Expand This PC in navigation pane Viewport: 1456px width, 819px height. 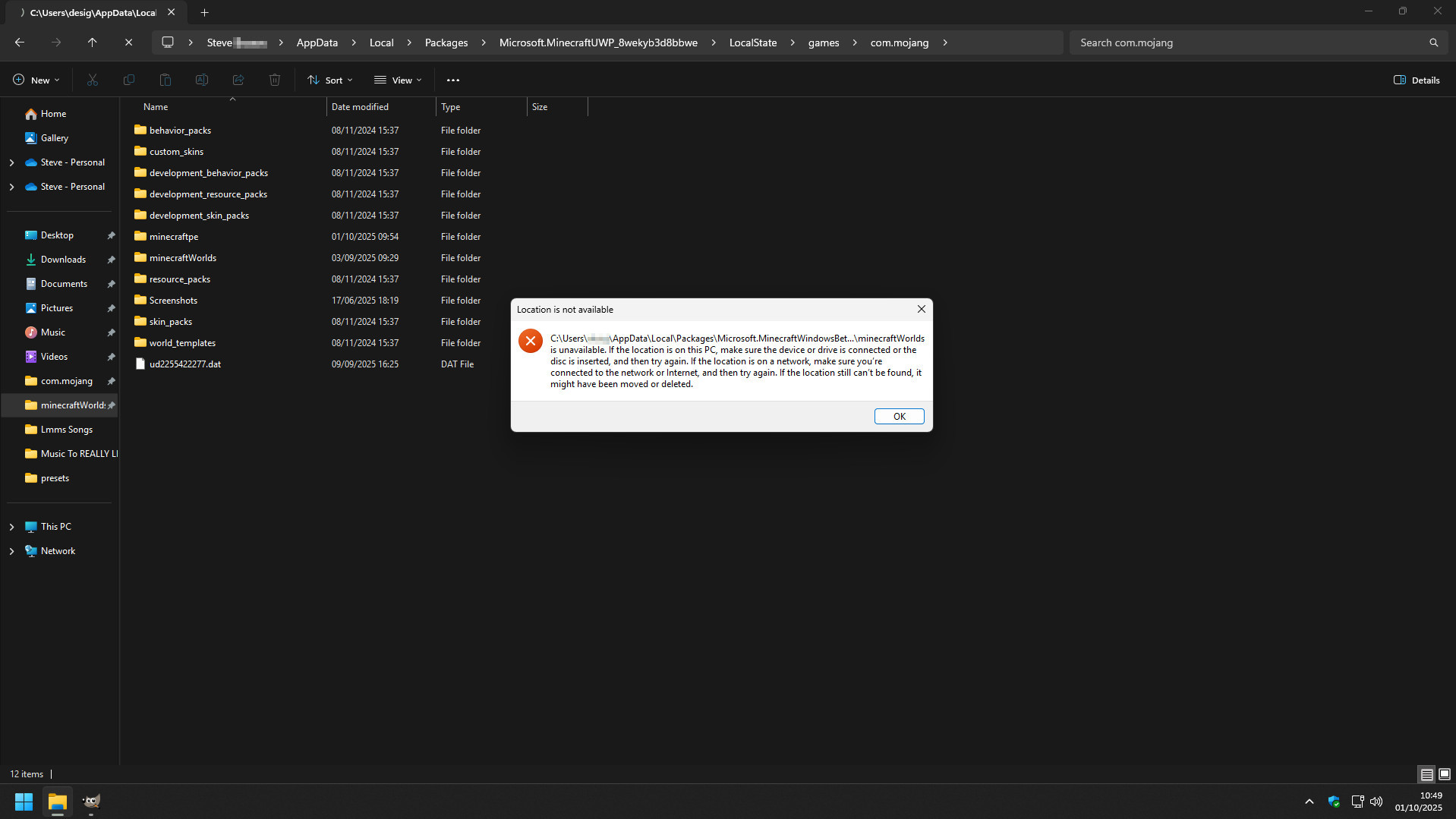click(11, 527)
